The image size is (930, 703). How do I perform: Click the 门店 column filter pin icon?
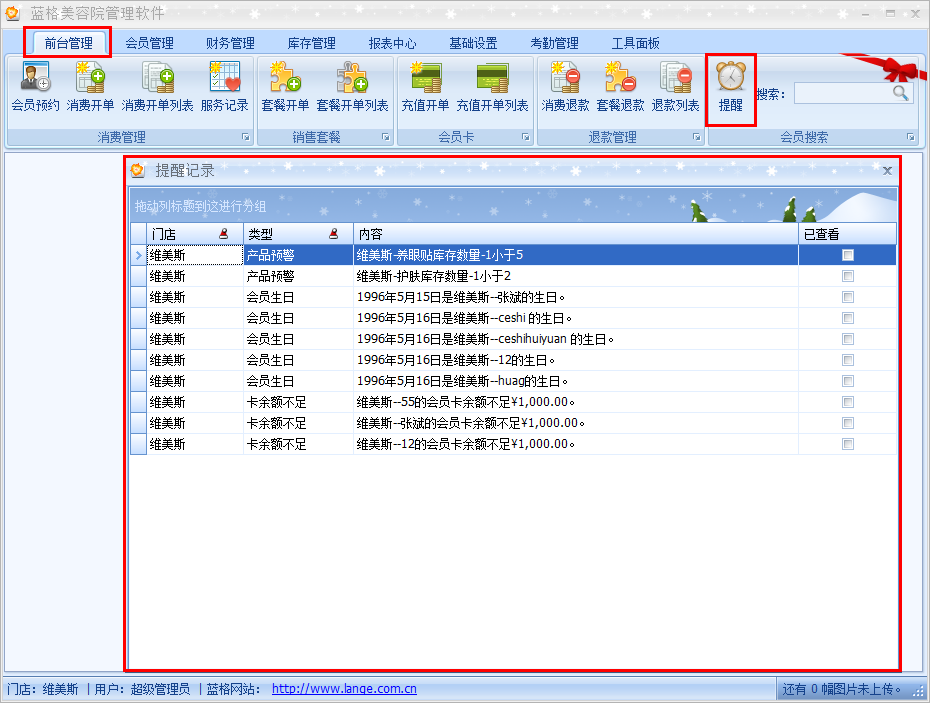pyautogui.click(x=224, y=234)
